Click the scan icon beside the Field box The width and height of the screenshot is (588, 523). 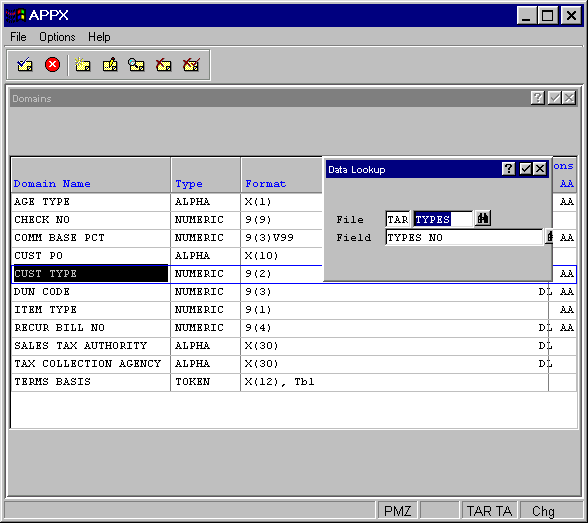pyautogui.click(x=549, y=237)
